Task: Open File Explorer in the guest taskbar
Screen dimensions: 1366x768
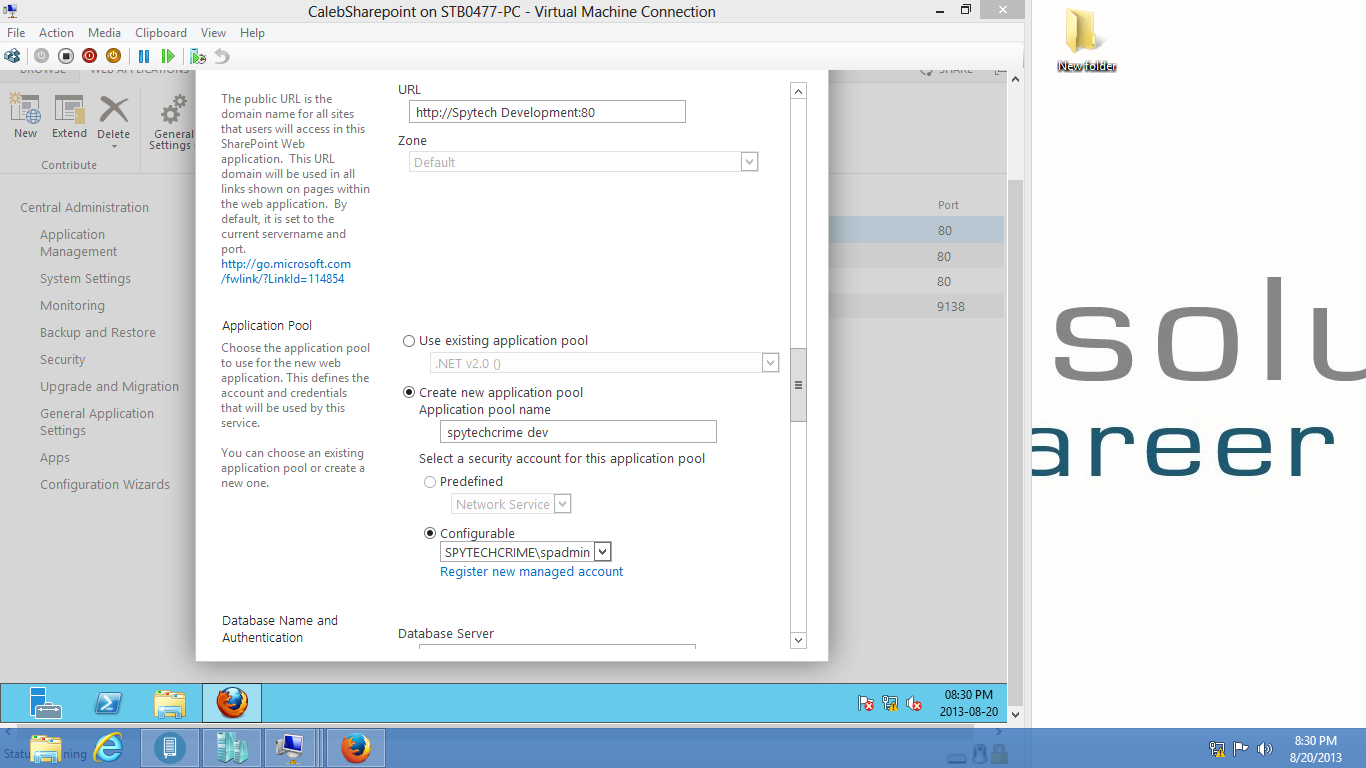Action: tap(170, 703)
